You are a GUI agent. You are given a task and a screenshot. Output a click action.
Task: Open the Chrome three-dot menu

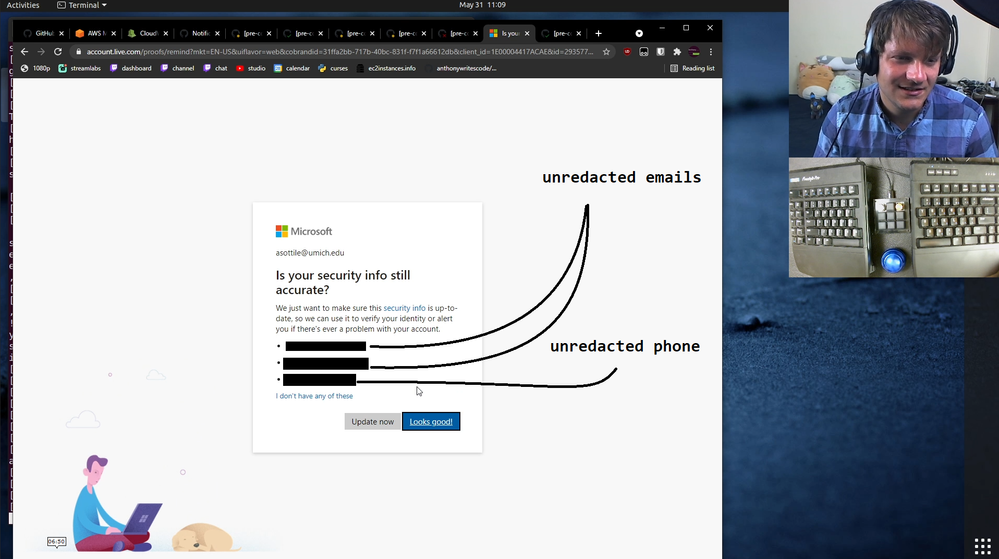[x=711, y=52]
